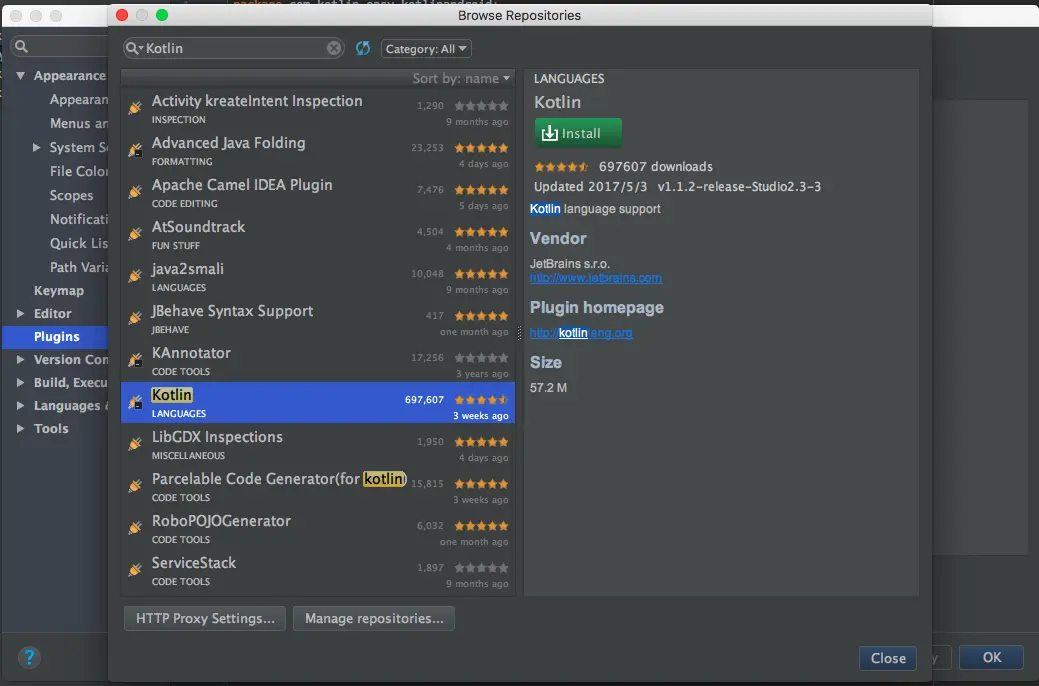Expand the Languages tree node
Image resolution: width=1039 pixels, height=686 pixels.
[21, 406]
